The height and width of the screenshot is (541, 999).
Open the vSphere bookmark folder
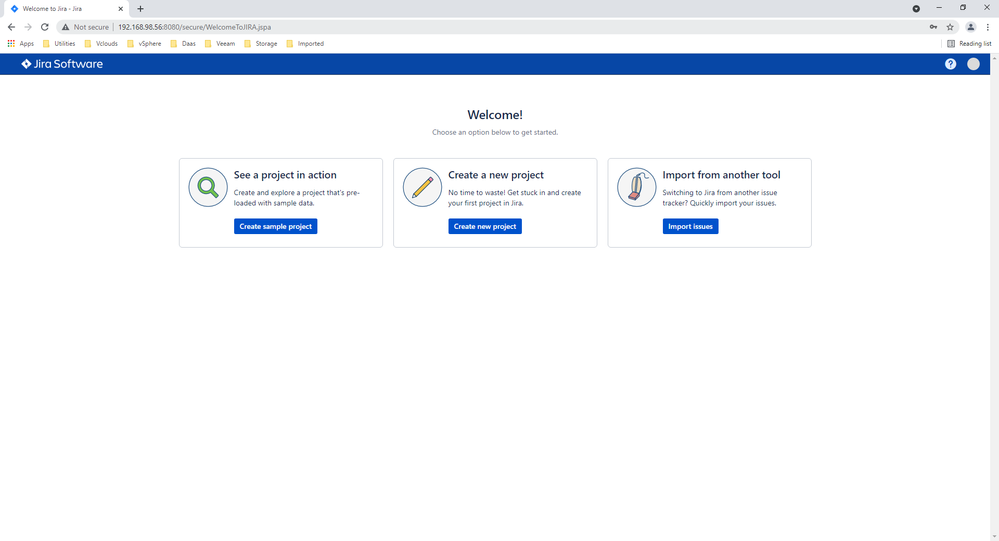(x=144, y=43)
